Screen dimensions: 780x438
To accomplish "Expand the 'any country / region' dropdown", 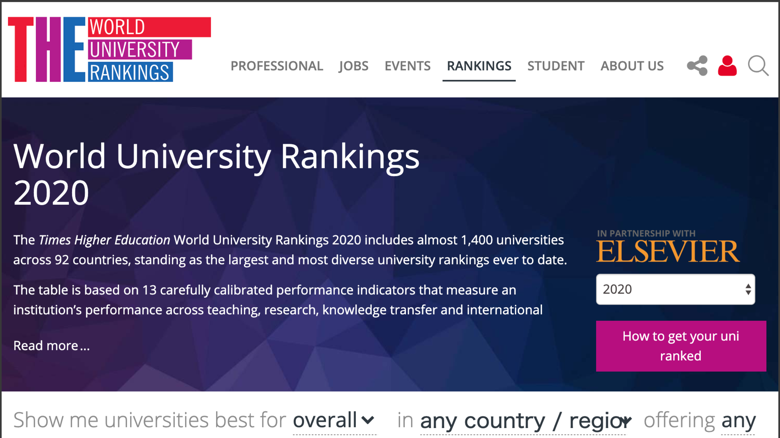I will 526,421.
